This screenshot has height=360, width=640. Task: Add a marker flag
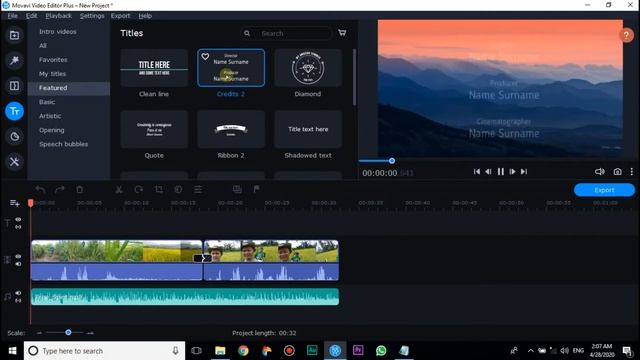click(x=256, y=189)
